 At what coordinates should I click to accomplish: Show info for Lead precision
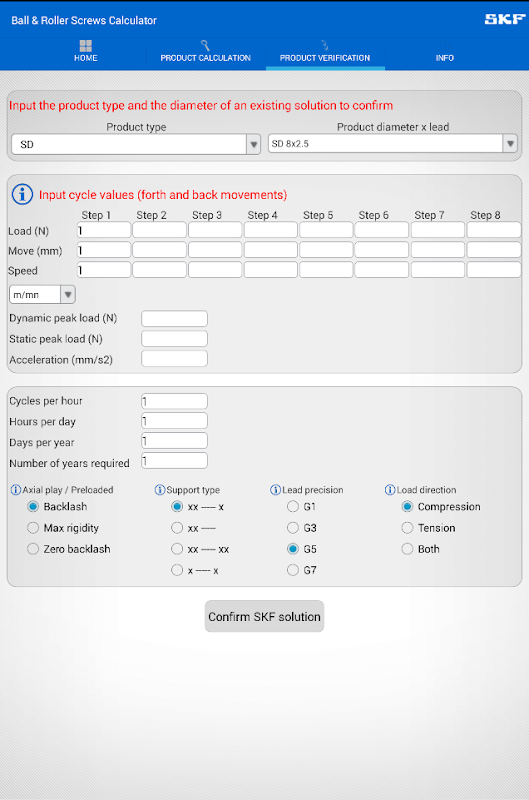click(x=275, y=490)
